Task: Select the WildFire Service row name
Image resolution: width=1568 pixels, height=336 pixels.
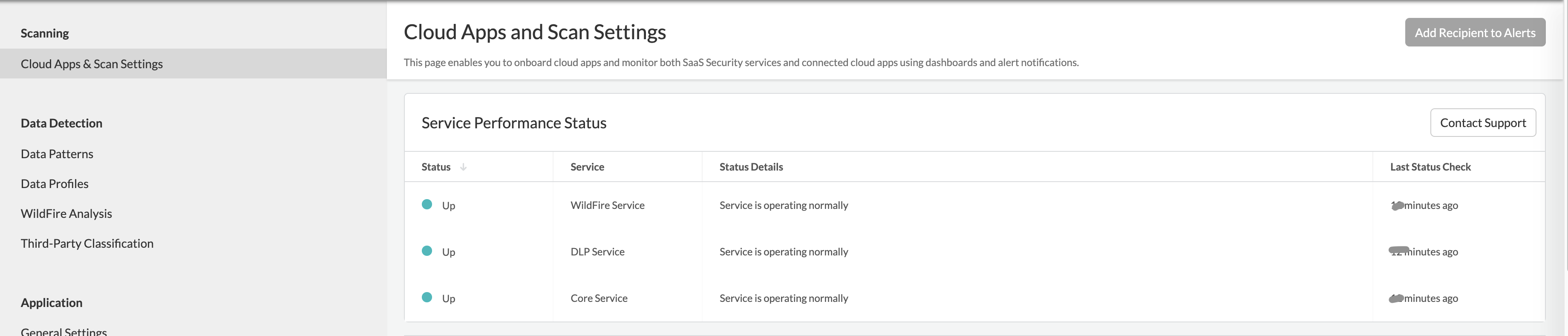Action: 607,205
